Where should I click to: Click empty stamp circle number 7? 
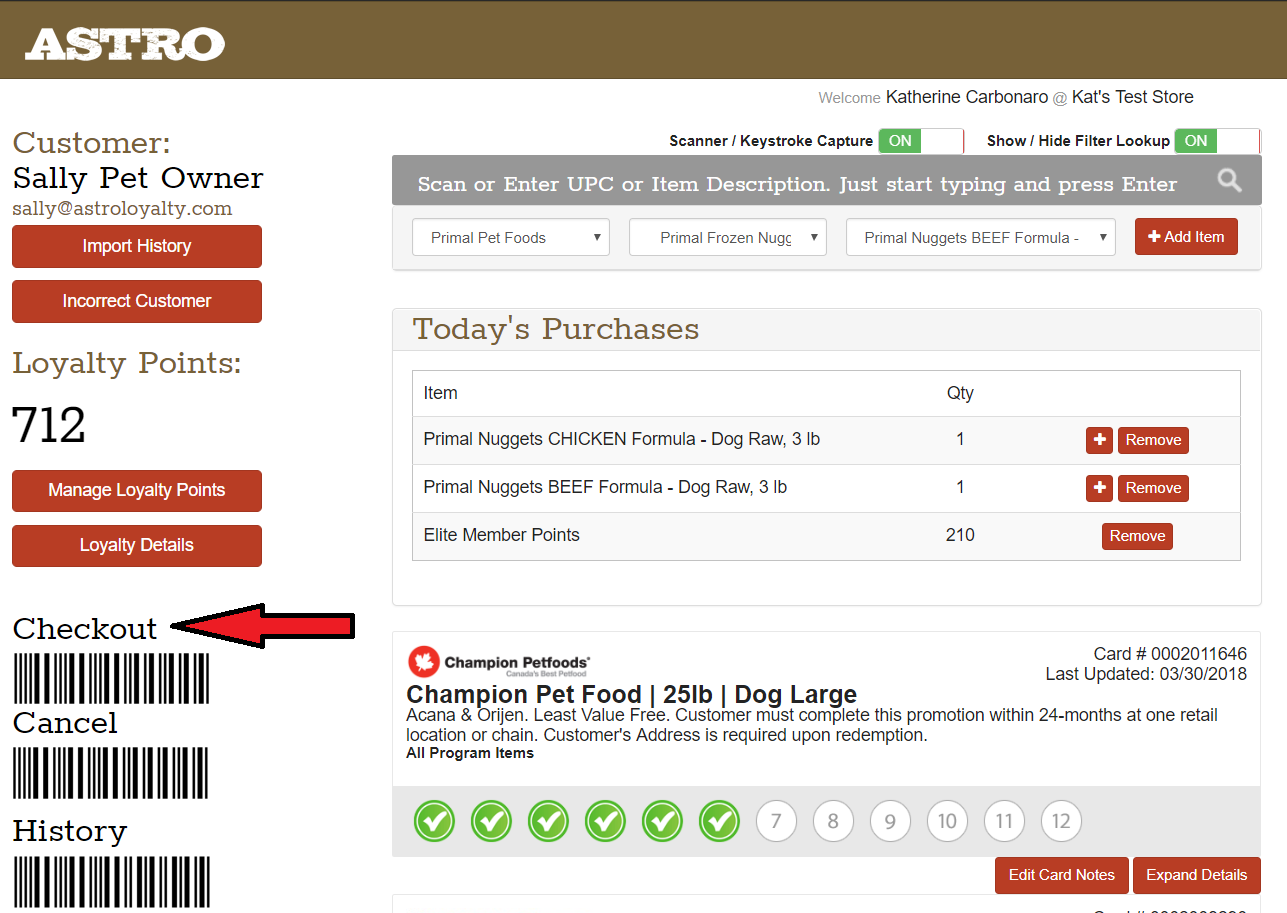(x=776, y=821)
